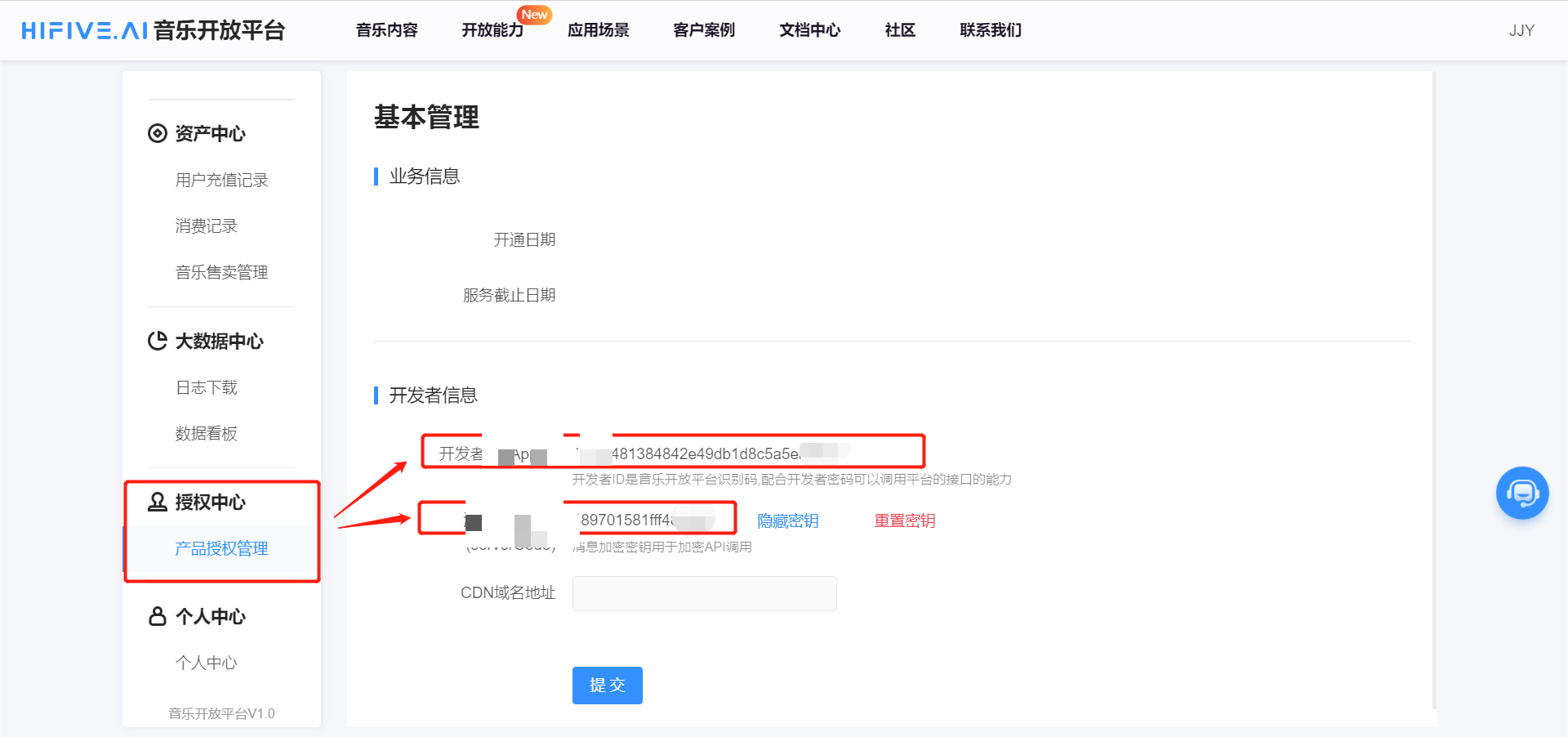Open 客户案例 navigation item
The image size is (1568, 737).
(x=703, y=30)
